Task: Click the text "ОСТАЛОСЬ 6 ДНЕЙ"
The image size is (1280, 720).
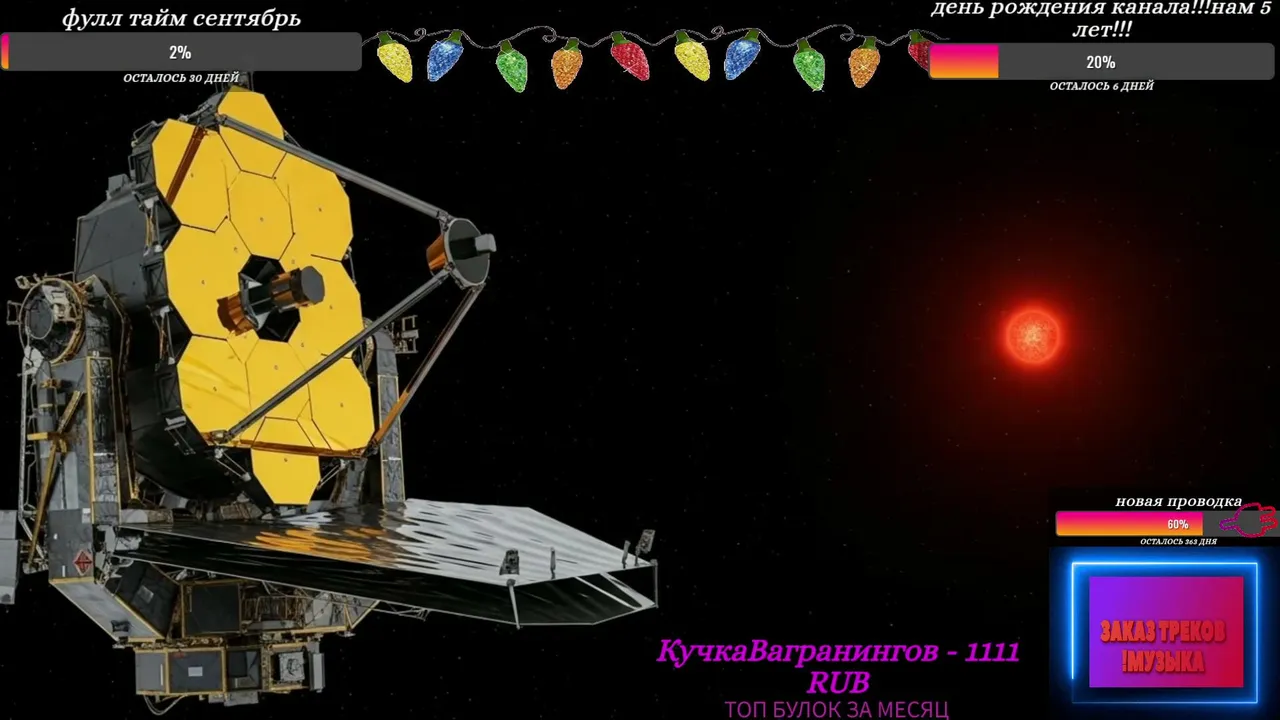Action: tap(1101, 86)
